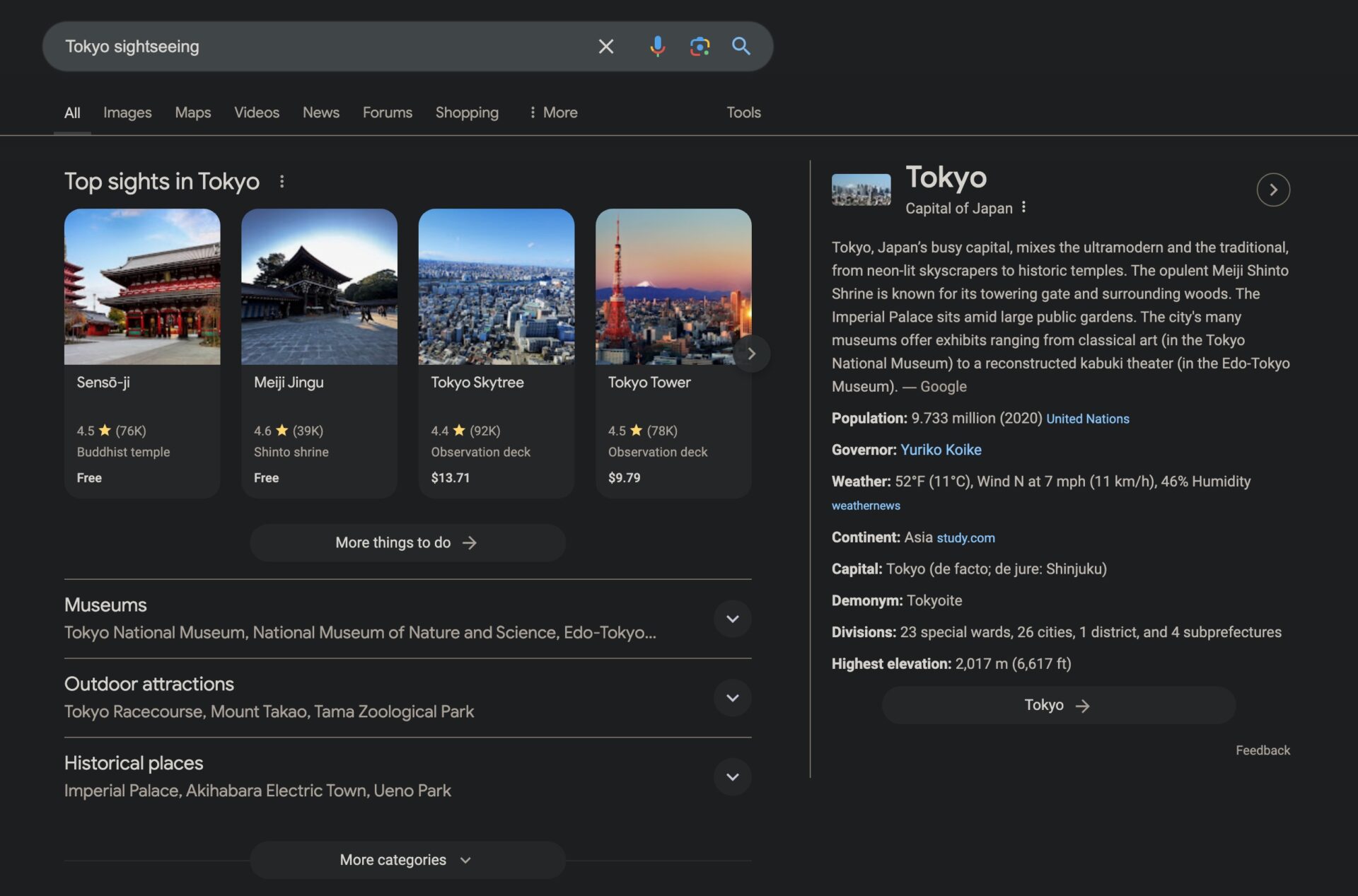Click the Tokyo Skytree 4.4 star rating
The image size is (1358, 896).
[465, 431]
